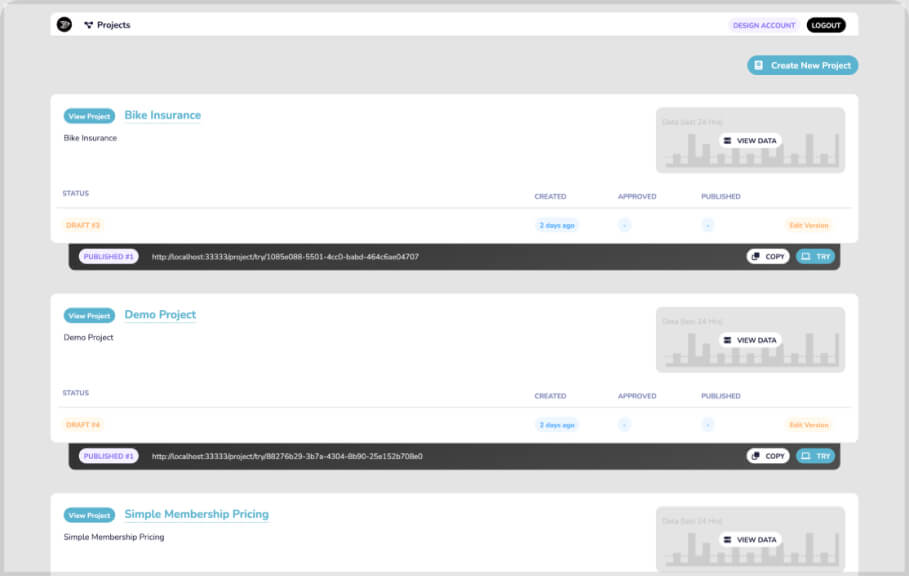Click Bike Insurance '2 days ago' created badge
This screenshot has width=909, height=576.
click(x=557, y=225)
